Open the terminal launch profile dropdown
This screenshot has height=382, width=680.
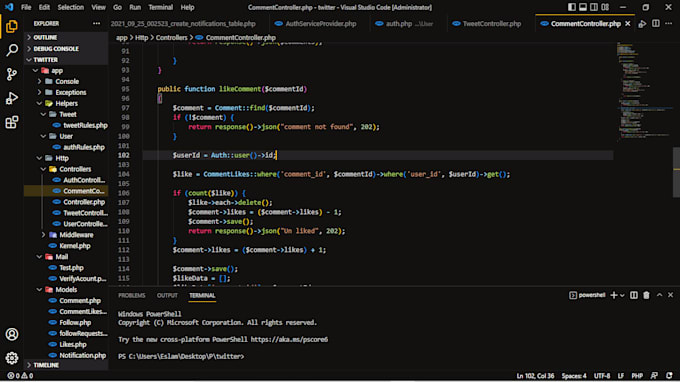click(x=622, y=296)
